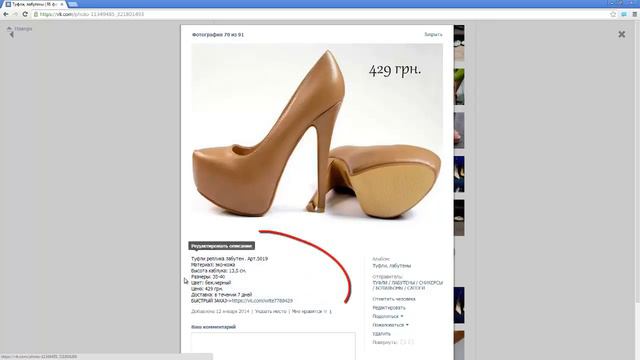This screenshot has height=360, width=640.
Task: Click the "Закрыть" link above the photo
Action: click(433, 35)
